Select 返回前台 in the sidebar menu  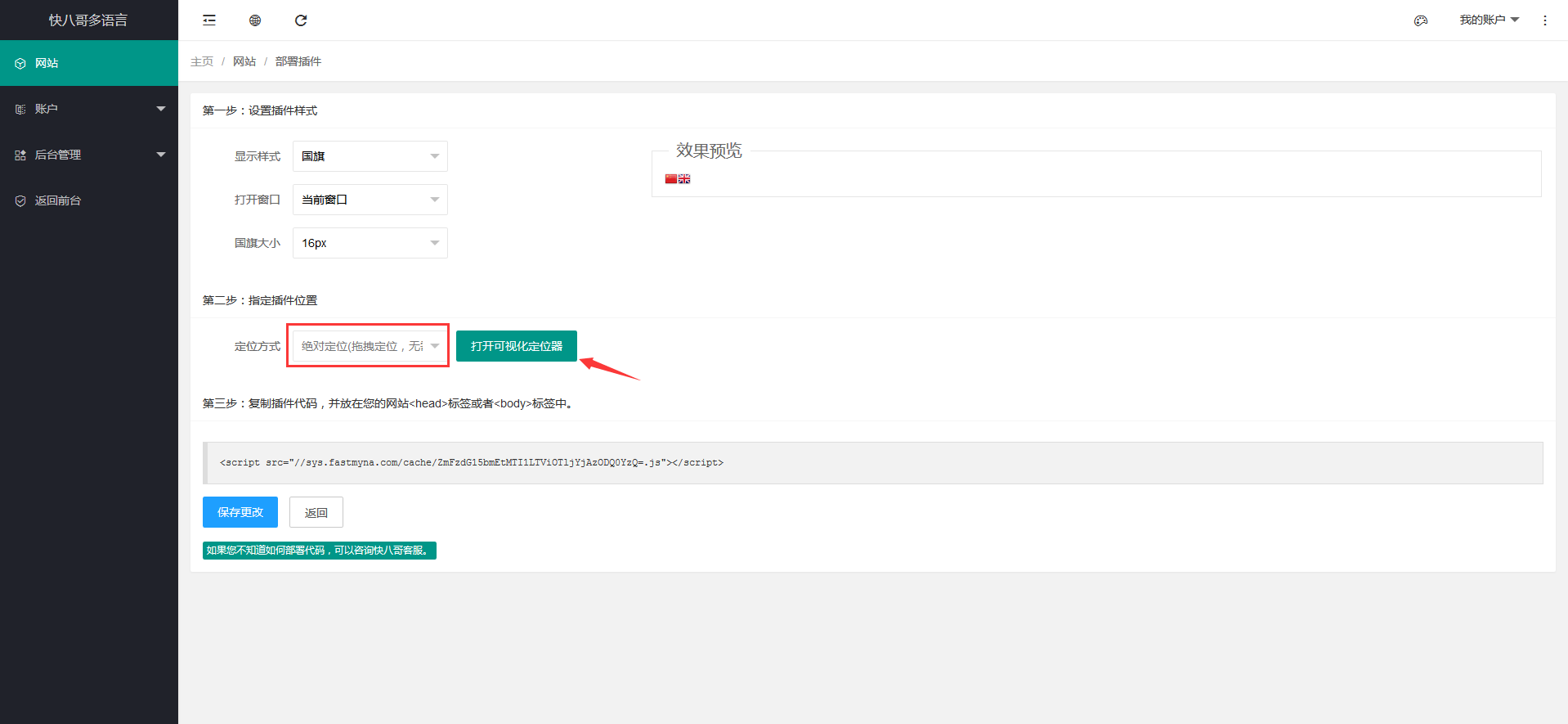click(x=89, y=200)
